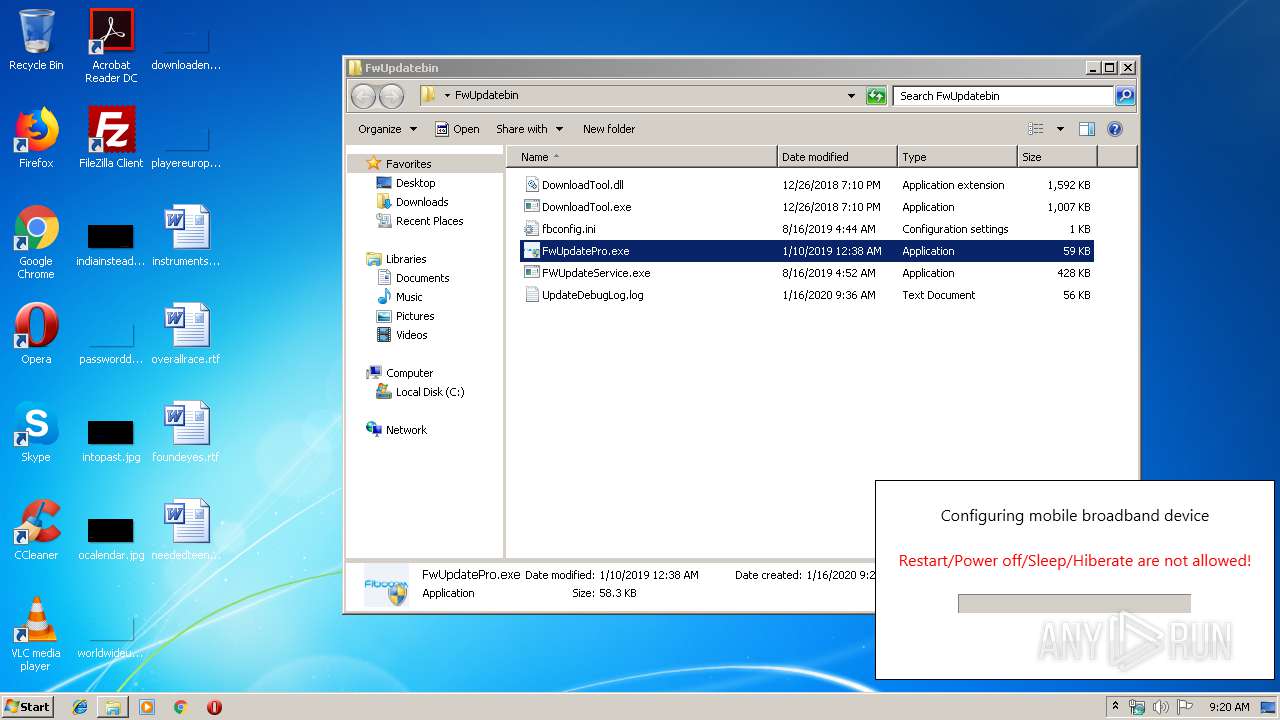Select the foundeyes.rtf desktop file

(x=186, y=432)
